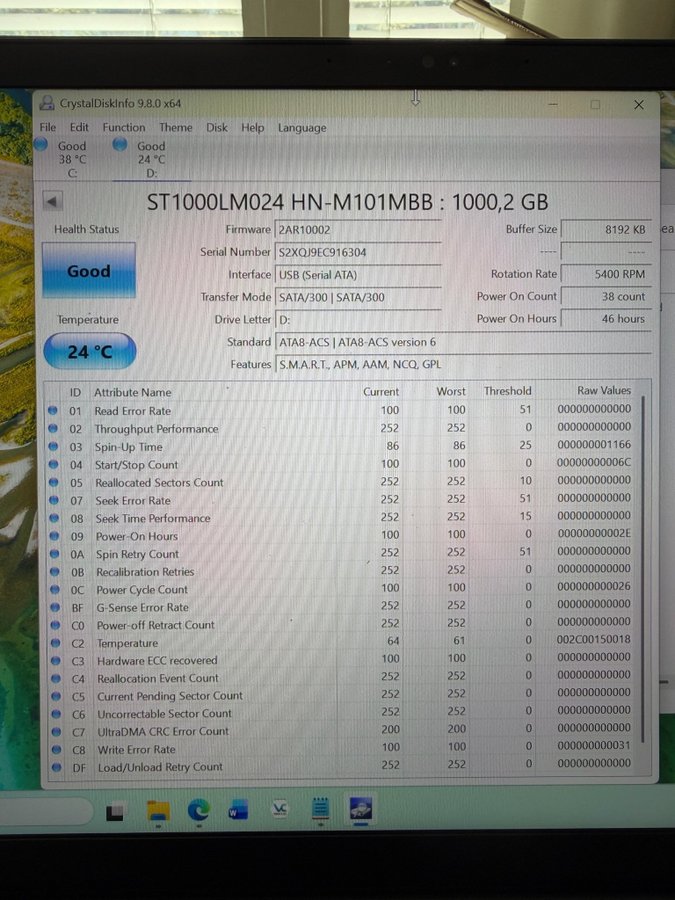This screenshot has width=675, height=900.
Task: Click the CrystalDiskInfo taskbar icon
Action: (360, 809)
